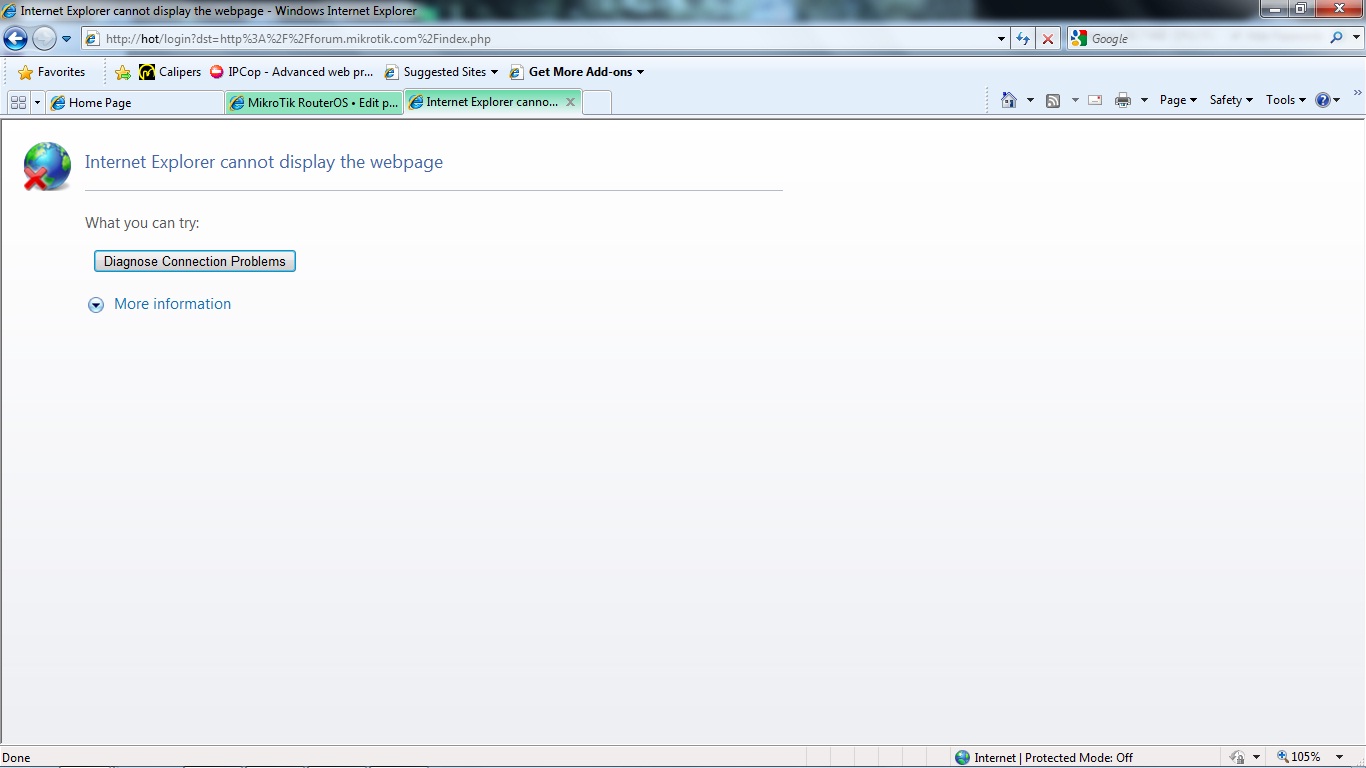1366x768 pixels.
Task: Open the Favorites button
Action: point(52,72)
